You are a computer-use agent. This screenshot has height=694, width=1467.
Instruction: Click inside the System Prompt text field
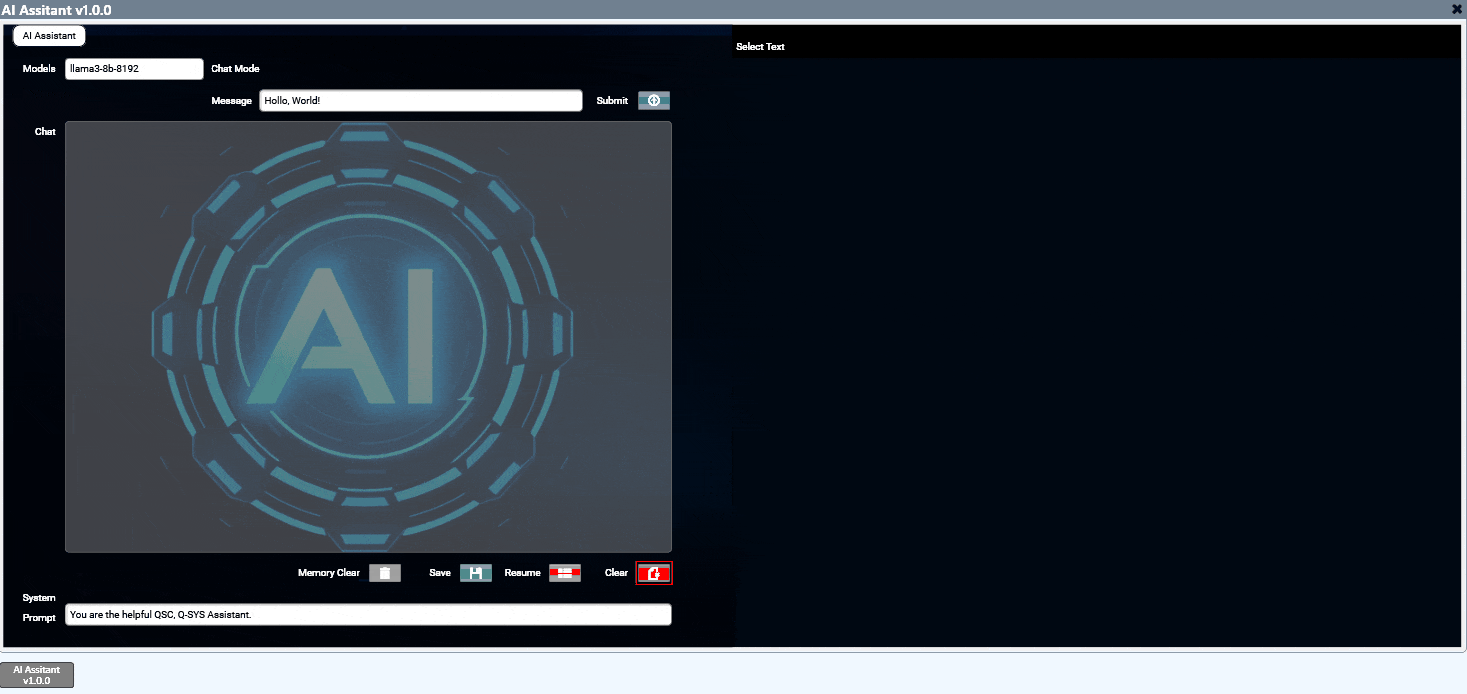pos(368,614)
